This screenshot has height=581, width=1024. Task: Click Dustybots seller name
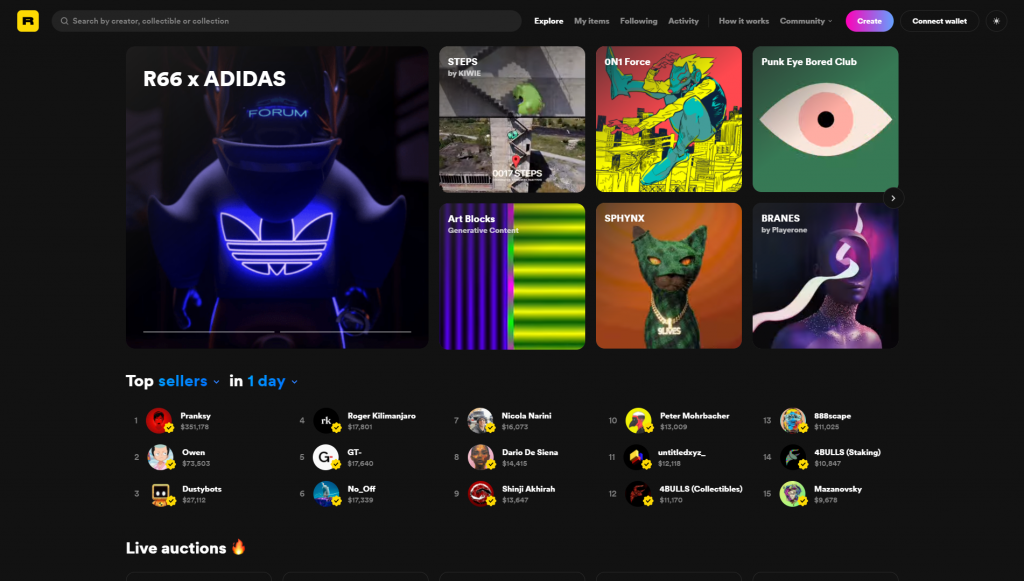pyautogui.click(x=202, y=489)
